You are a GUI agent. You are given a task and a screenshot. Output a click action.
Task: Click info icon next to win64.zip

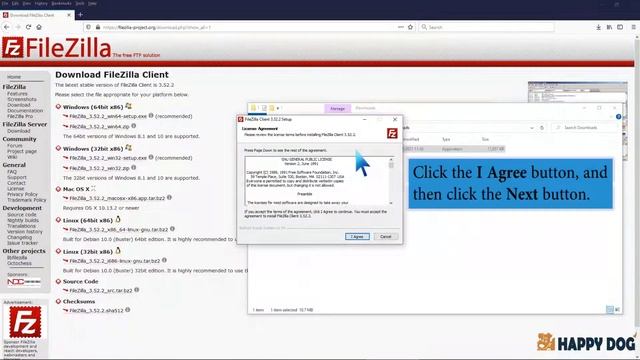(x=133, y=126)
